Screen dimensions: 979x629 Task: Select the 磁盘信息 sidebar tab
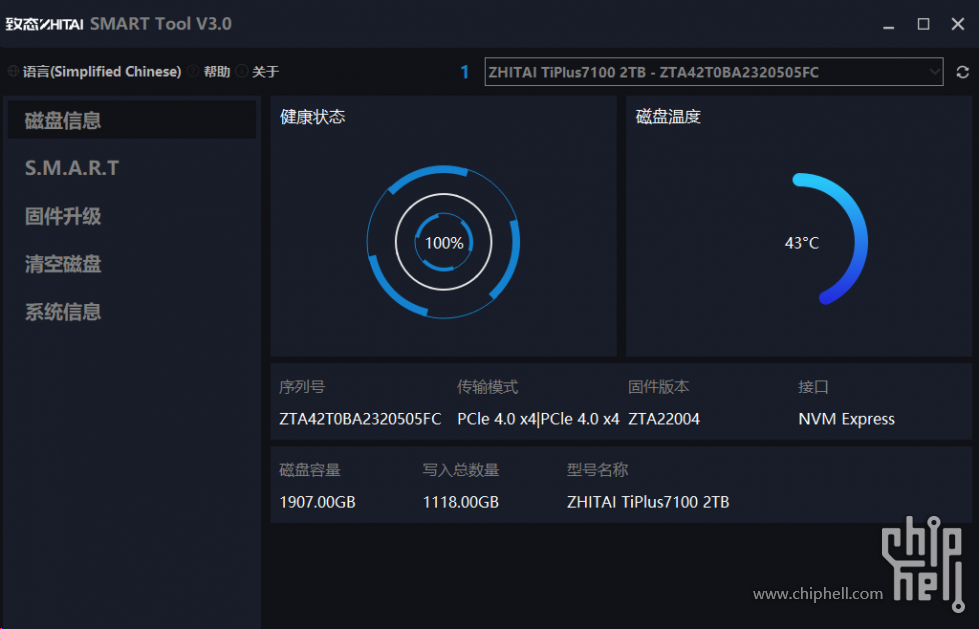(132, 120)
